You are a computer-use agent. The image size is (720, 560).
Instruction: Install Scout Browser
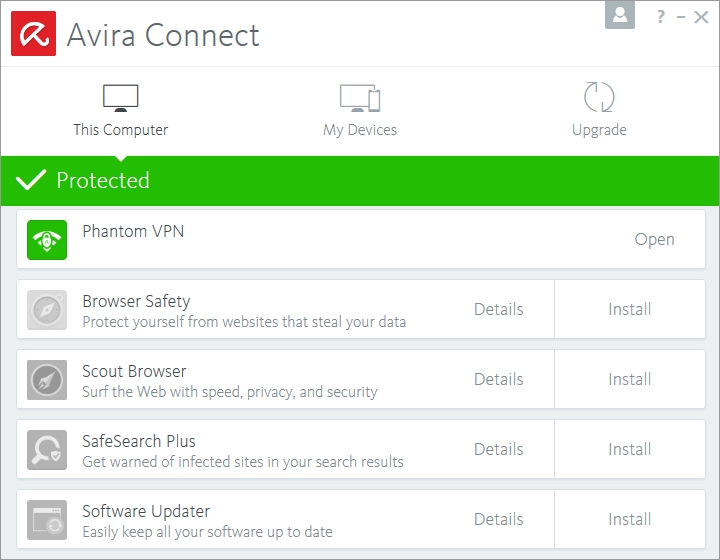pyautogui.click(x=630, y=379)
